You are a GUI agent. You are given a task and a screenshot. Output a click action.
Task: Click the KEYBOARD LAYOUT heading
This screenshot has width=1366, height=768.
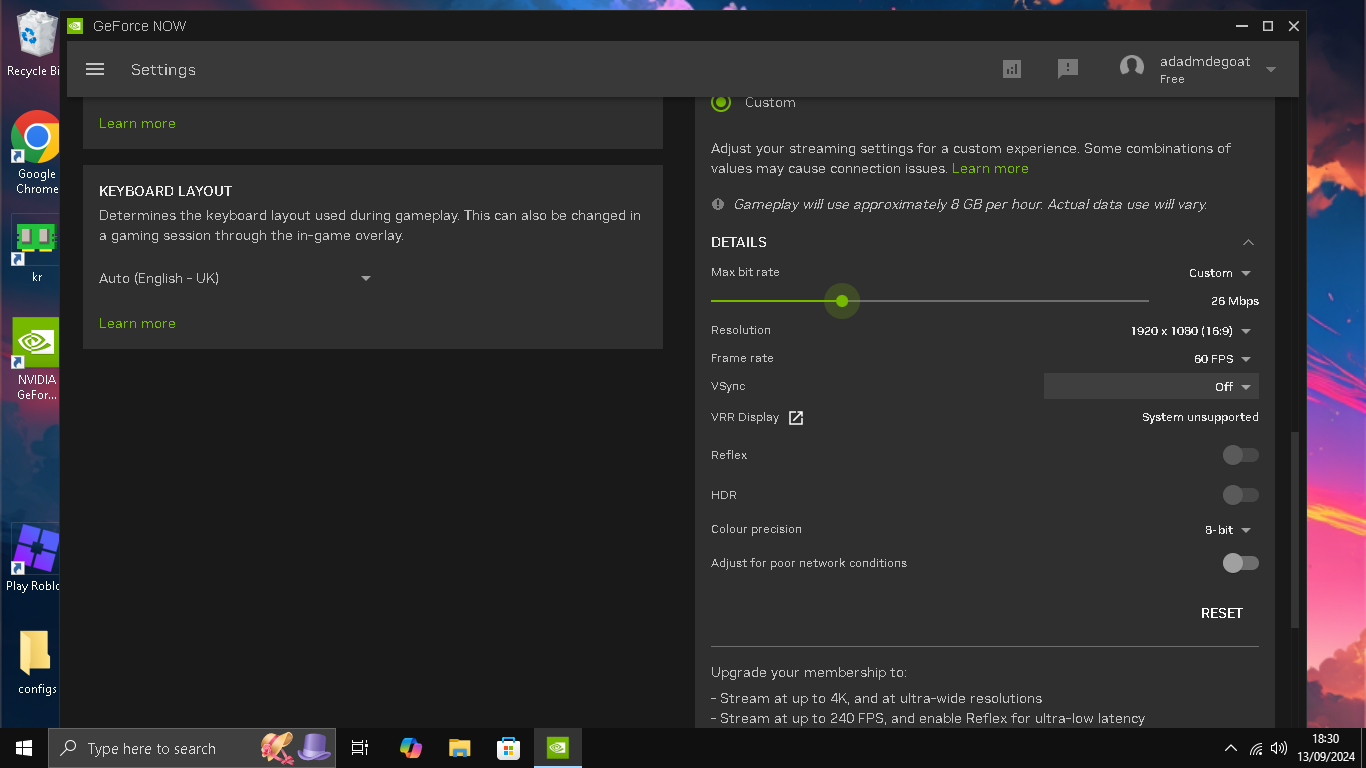165,191
